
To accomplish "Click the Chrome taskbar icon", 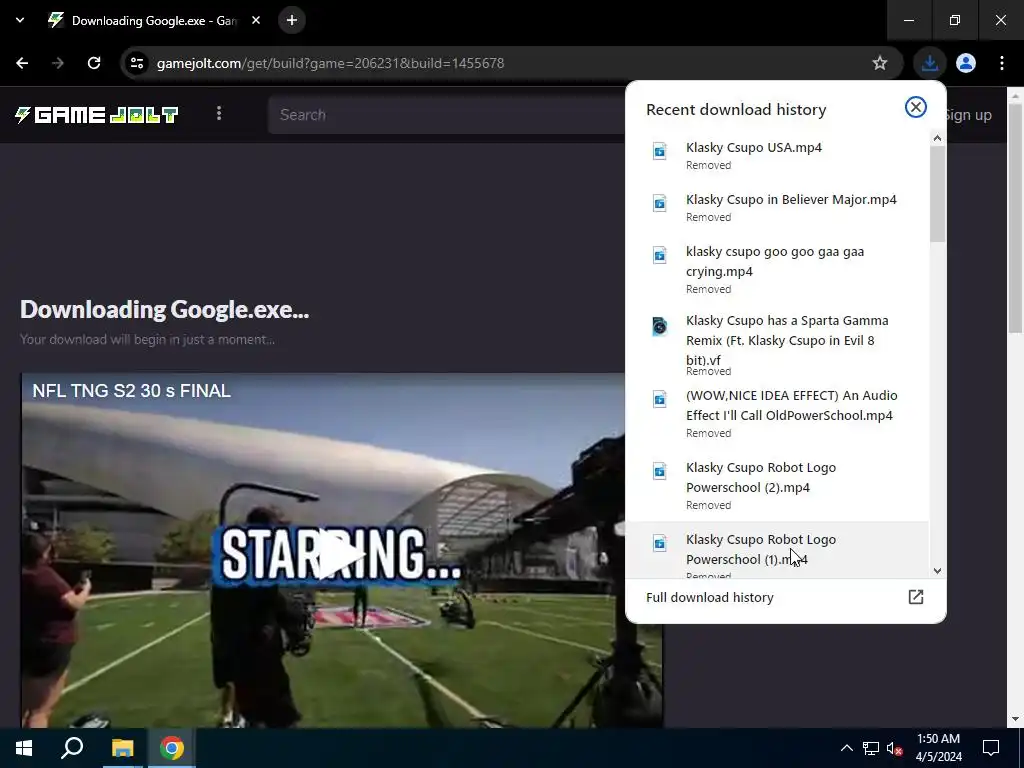I will (x=172, y=748).
